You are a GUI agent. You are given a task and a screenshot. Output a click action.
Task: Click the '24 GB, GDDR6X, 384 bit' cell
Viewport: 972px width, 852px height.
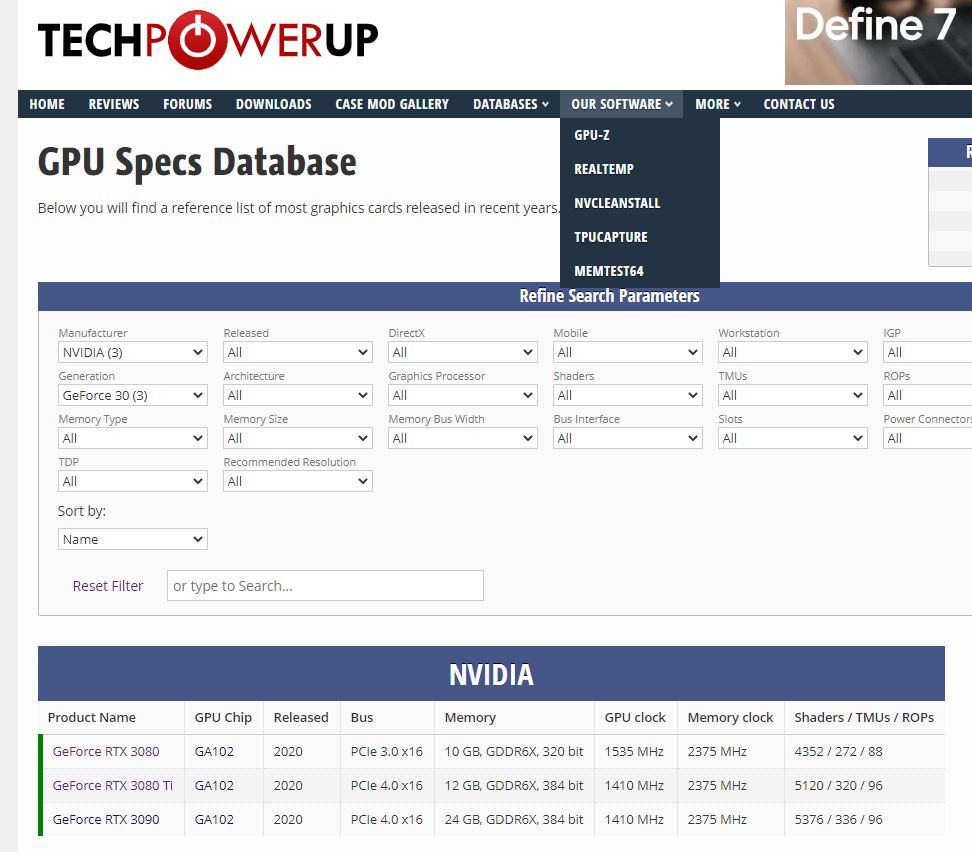[x=514, y=820]
